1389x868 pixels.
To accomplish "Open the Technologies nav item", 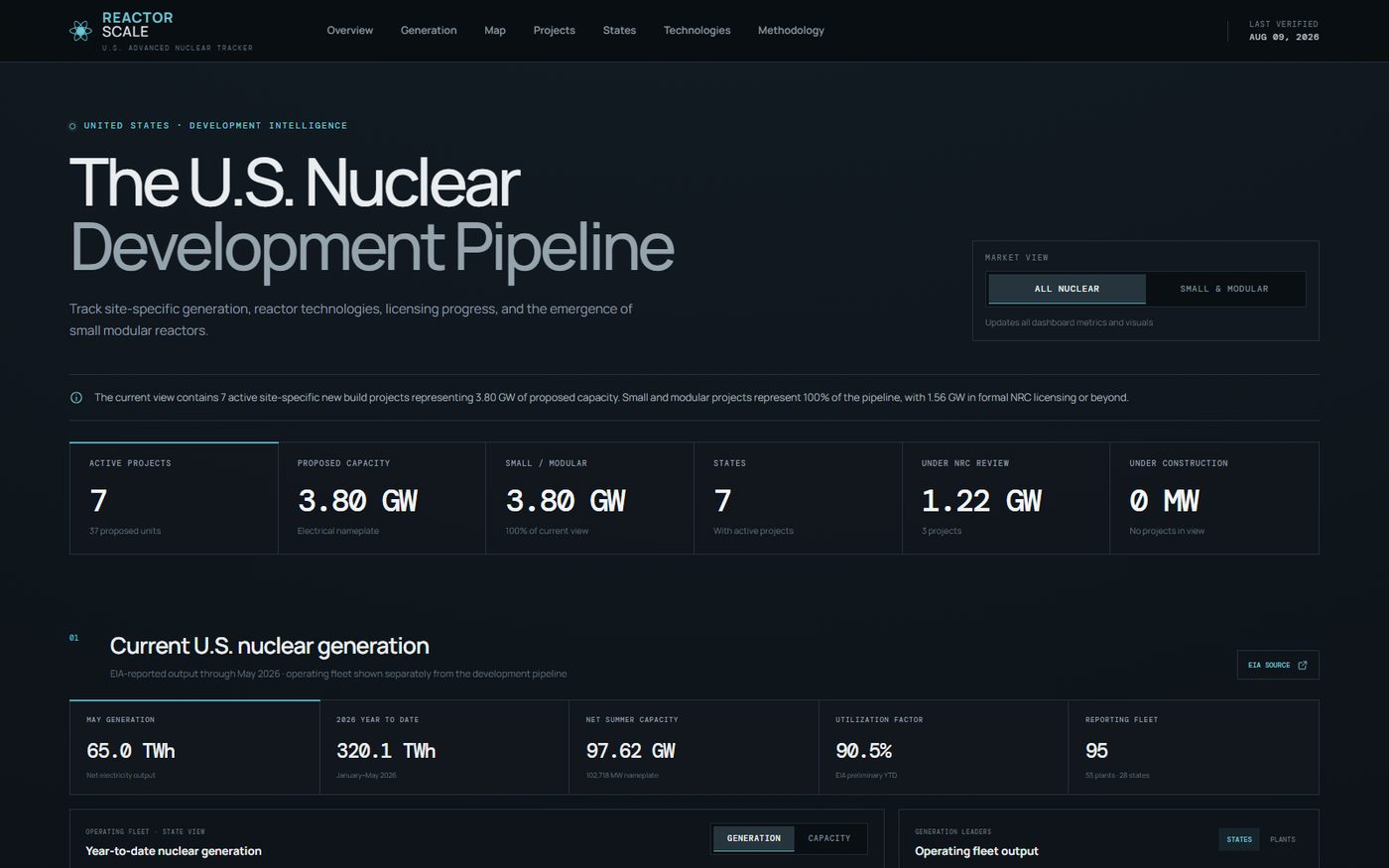I will 696,31.
